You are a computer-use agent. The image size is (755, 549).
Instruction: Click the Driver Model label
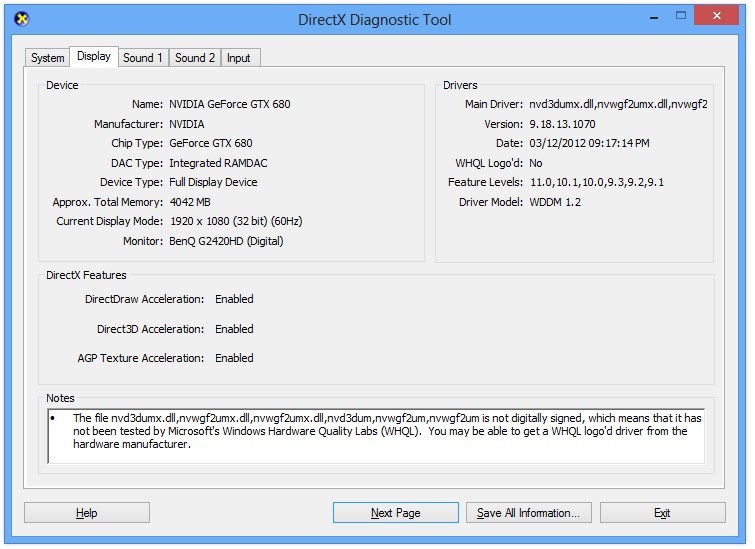coord(491,202)
